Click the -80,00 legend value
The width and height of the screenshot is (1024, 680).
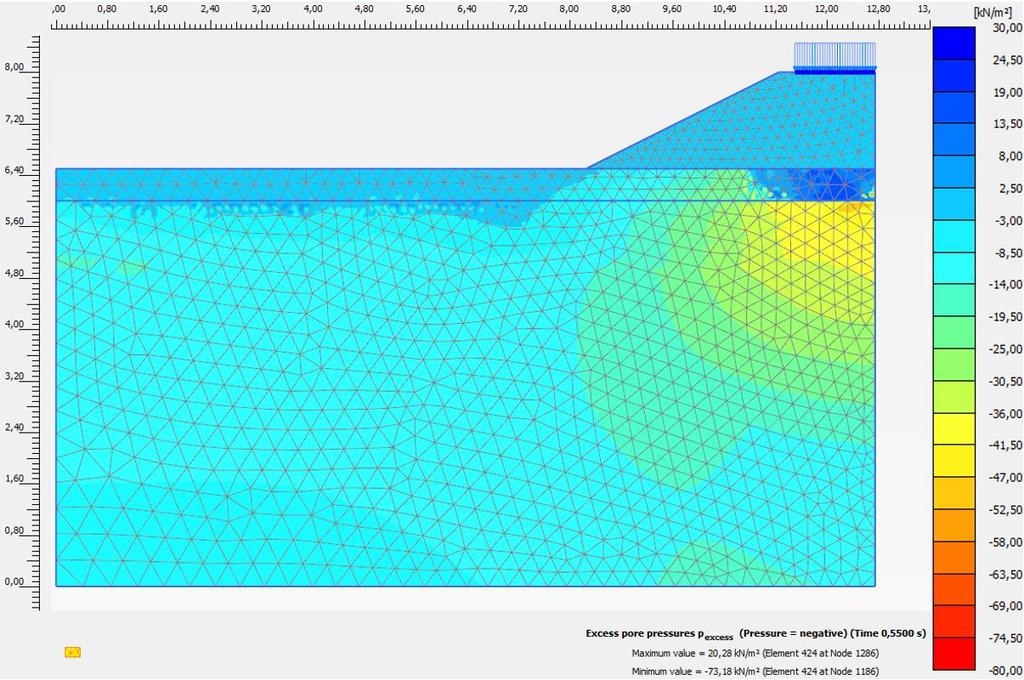tap(1006, 670)
